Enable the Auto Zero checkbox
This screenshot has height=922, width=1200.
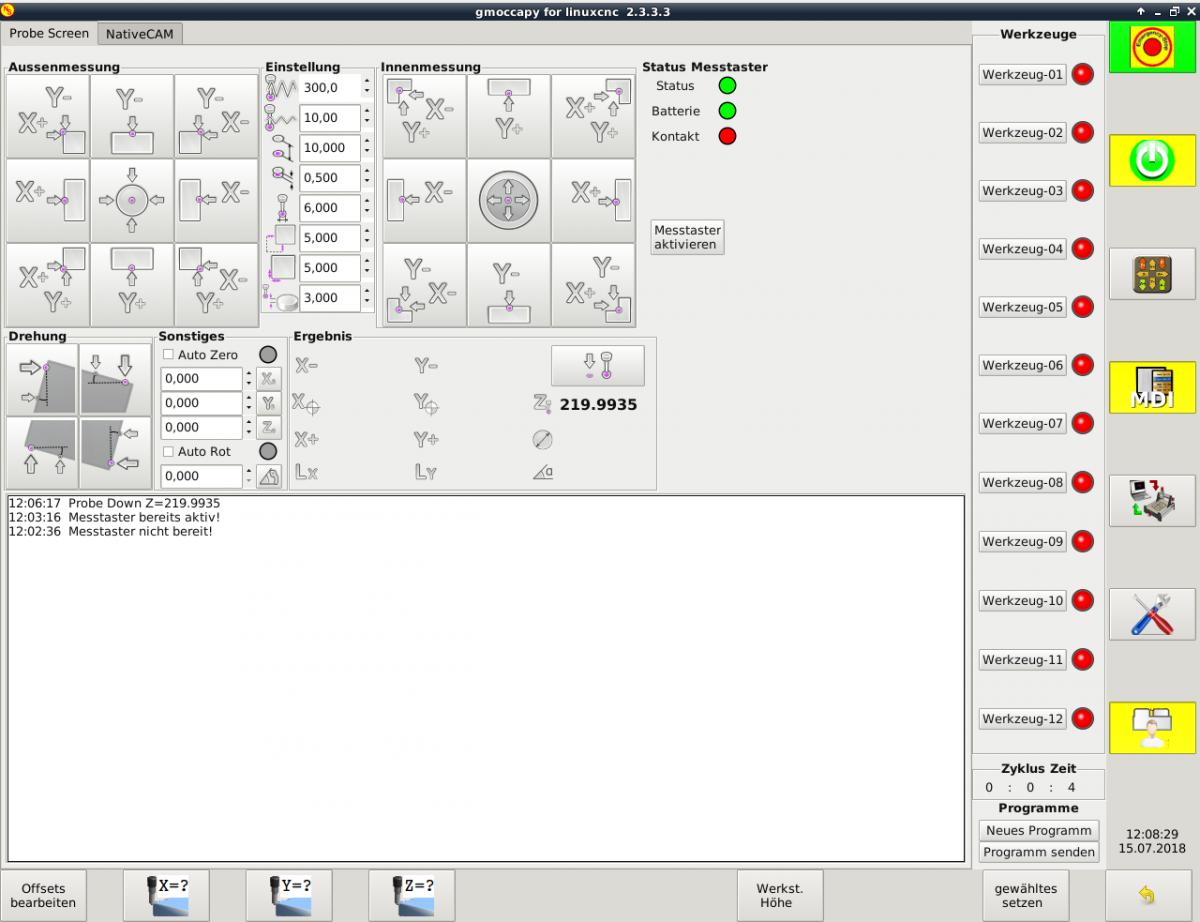(x=168, y=354)
